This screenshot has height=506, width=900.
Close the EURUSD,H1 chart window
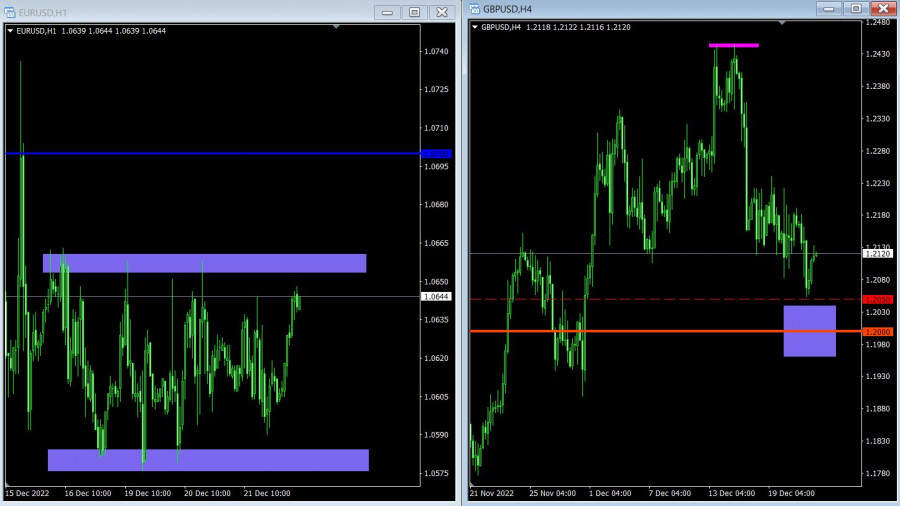tap(441, 12)
